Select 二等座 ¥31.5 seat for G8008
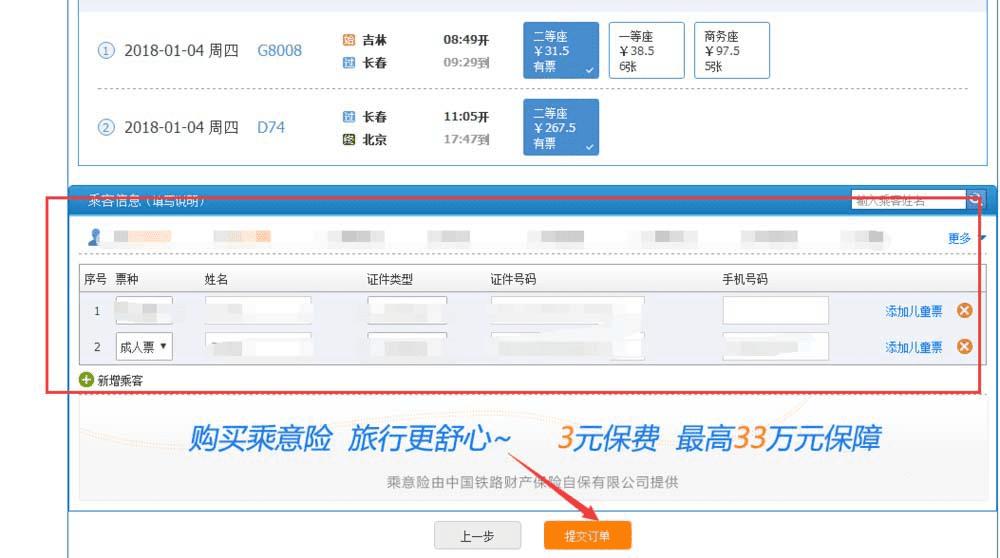1000x558 pixels. point(561,50)
